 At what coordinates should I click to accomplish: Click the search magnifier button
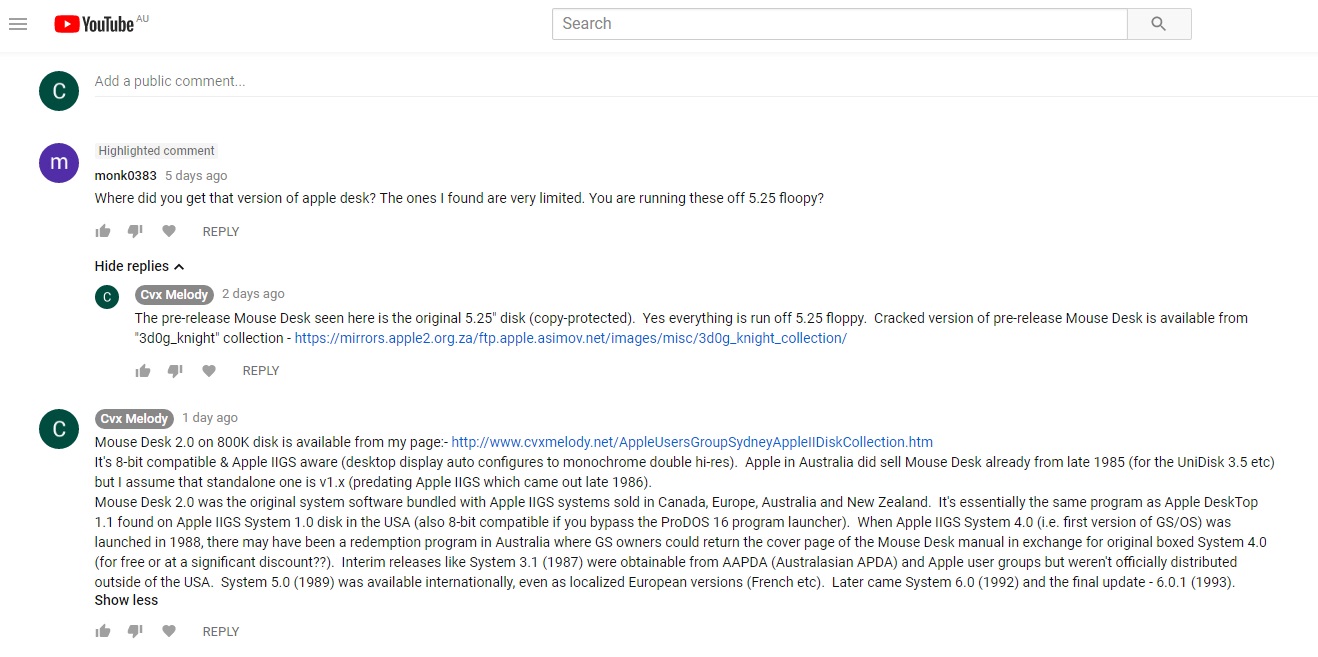[1159, 24]
